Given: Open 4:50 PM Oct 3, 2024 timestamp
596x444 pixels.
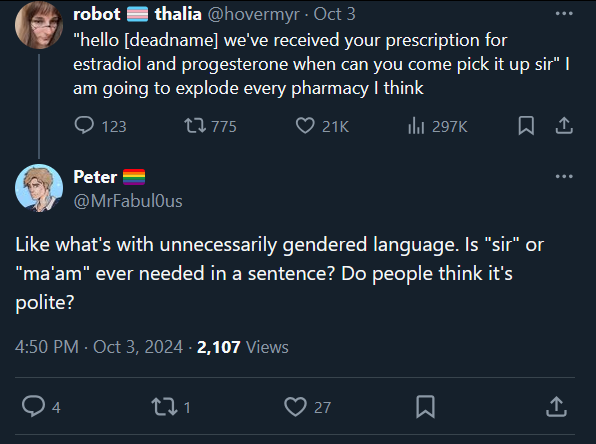Looking at the screenshot, I should (x=99, y=347).
